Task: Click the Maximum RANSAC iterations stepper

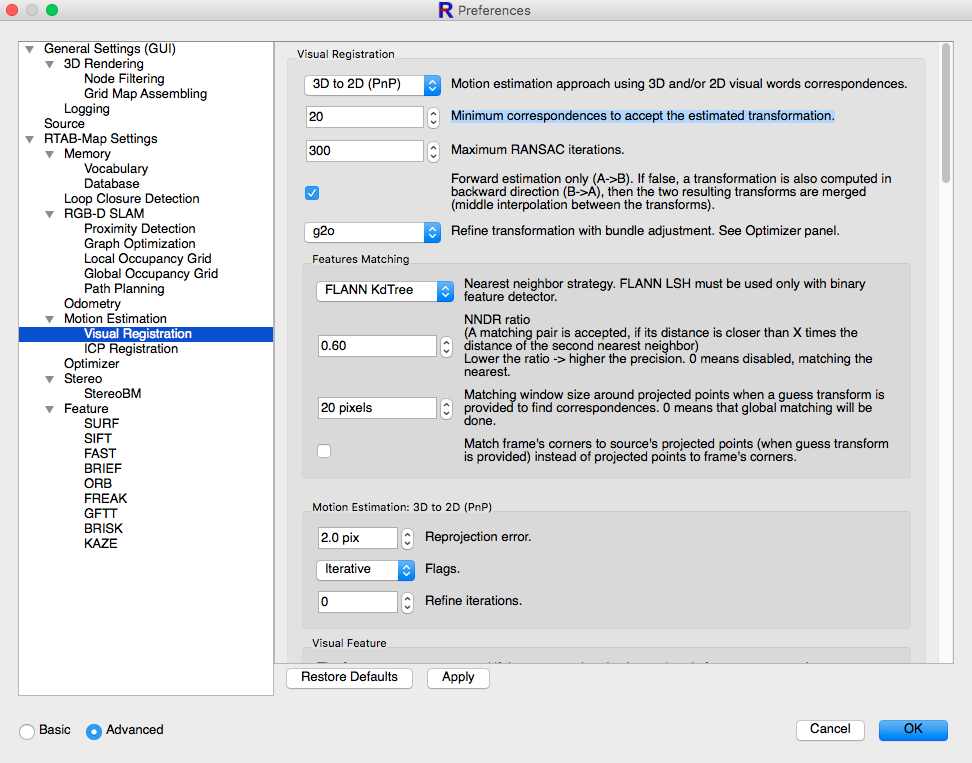Action: click(433, 151)
